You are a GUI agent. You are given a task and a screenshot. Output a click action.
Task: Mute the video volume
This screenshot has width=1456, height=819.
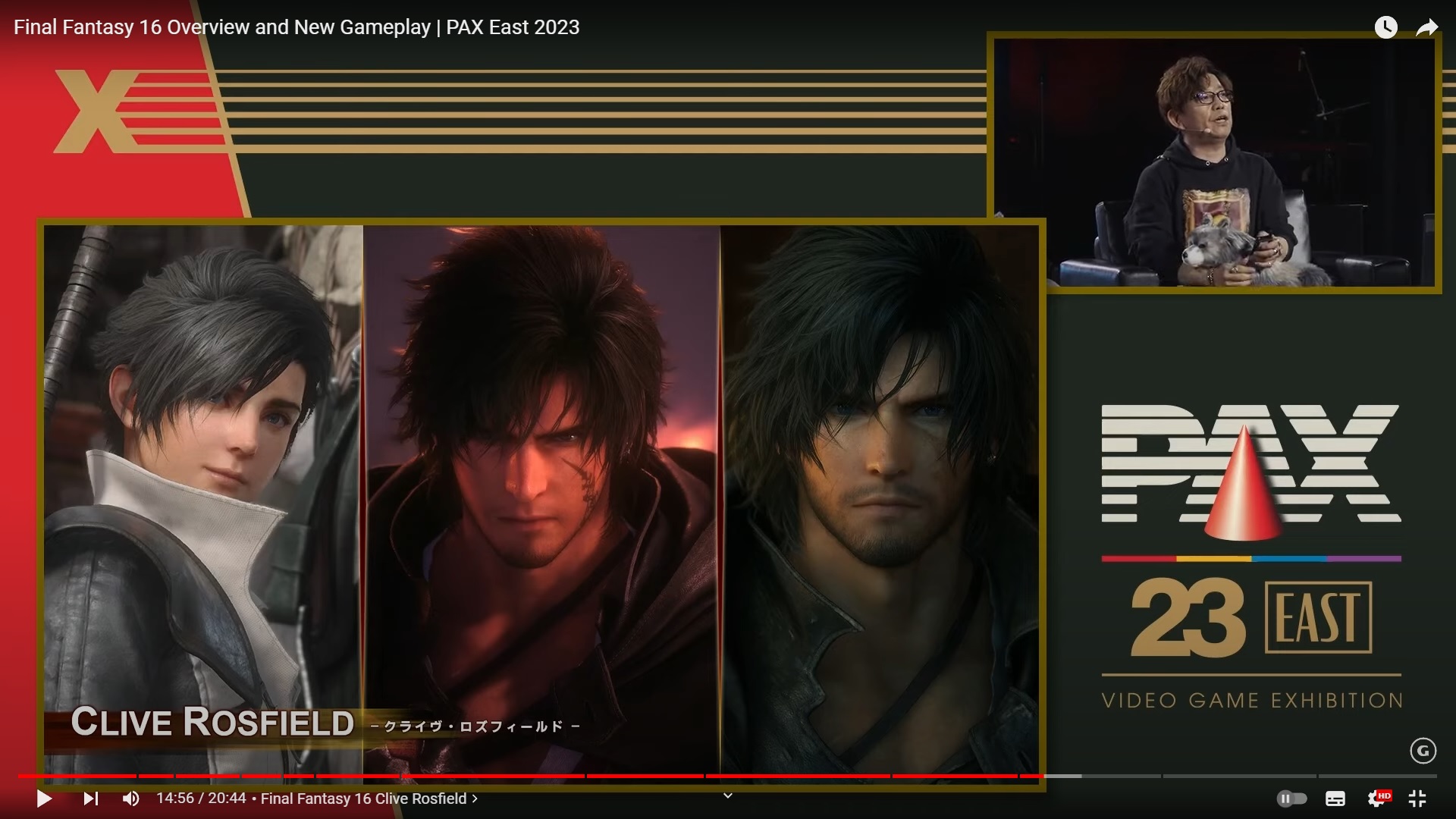(x=131, y=799)
